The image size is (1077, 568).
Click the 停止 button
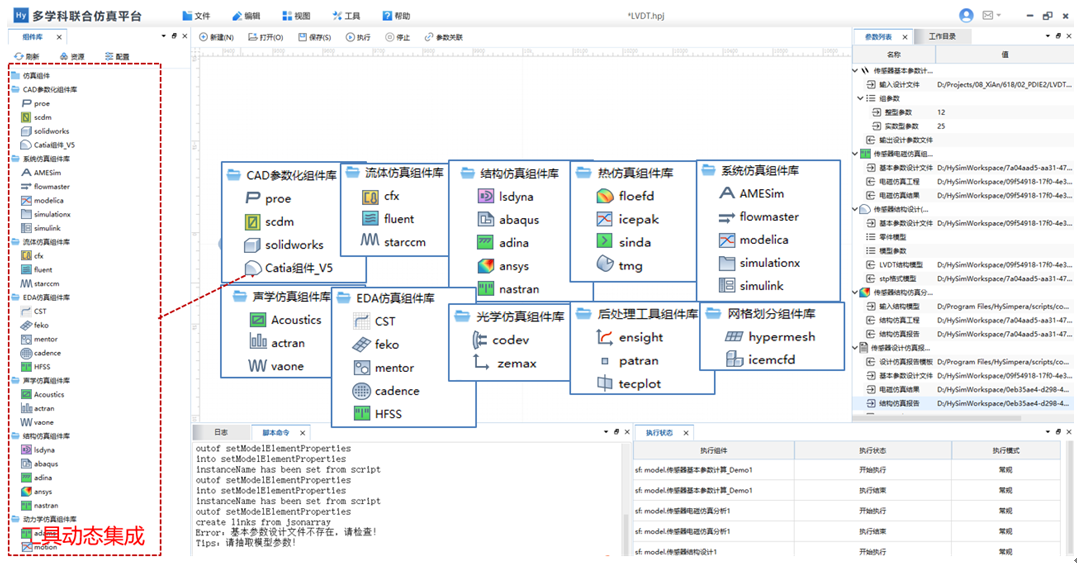[398, 37]
